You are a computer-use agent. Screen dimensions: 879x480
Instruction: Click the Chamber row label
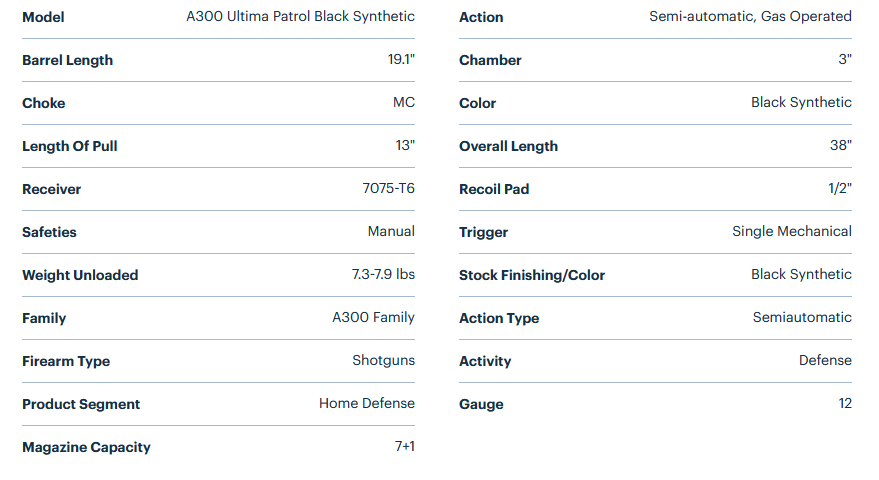(490, 60)
